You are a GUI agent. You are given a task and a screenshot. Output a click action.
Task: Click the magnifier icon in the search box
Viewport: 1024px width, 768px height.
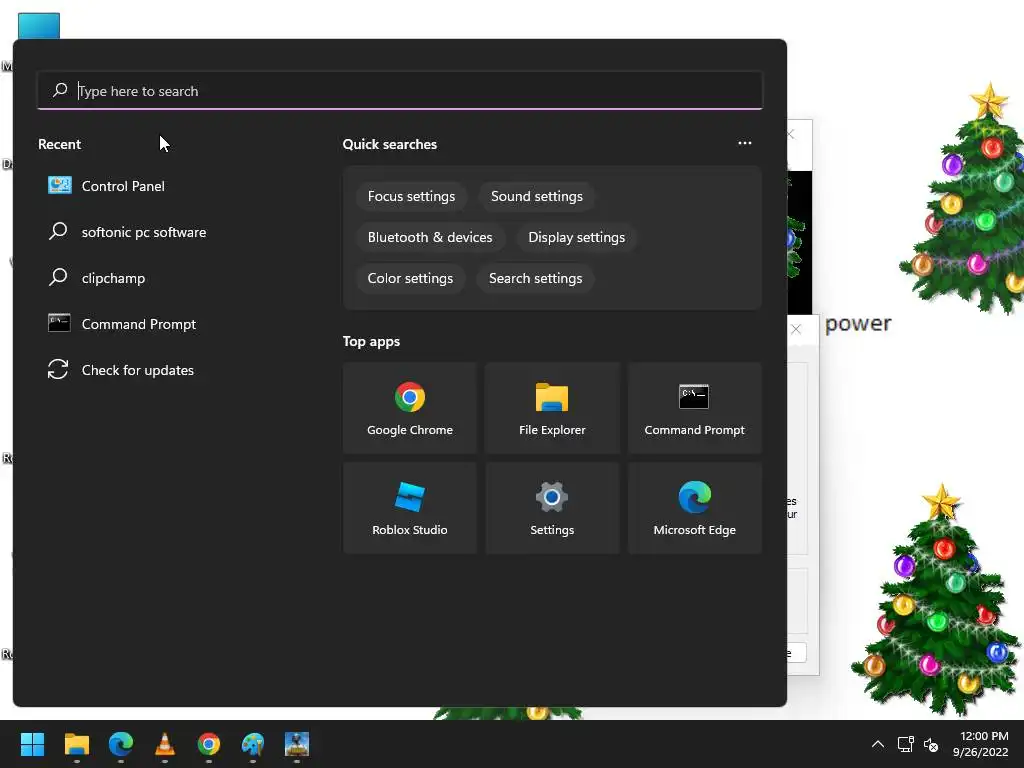coord(60,90)
